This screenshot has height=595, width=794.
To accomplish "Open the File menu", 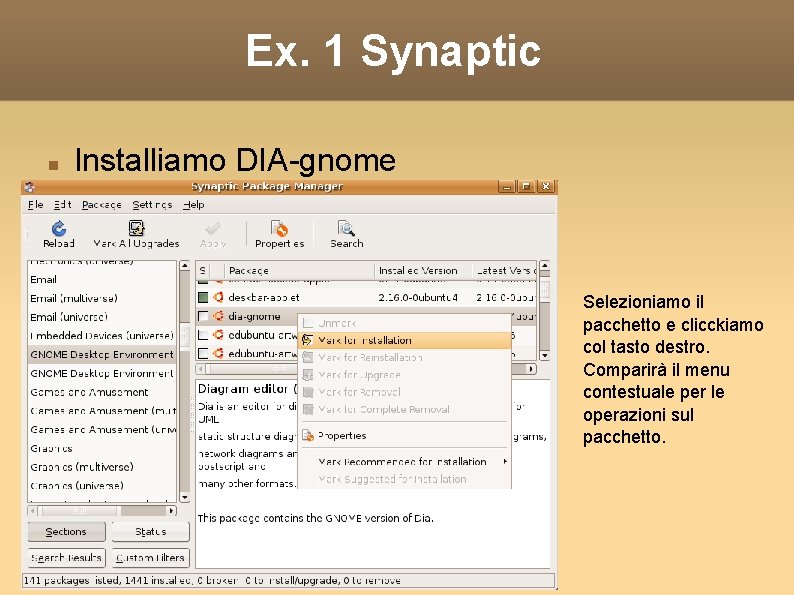I will pos(35,205).
